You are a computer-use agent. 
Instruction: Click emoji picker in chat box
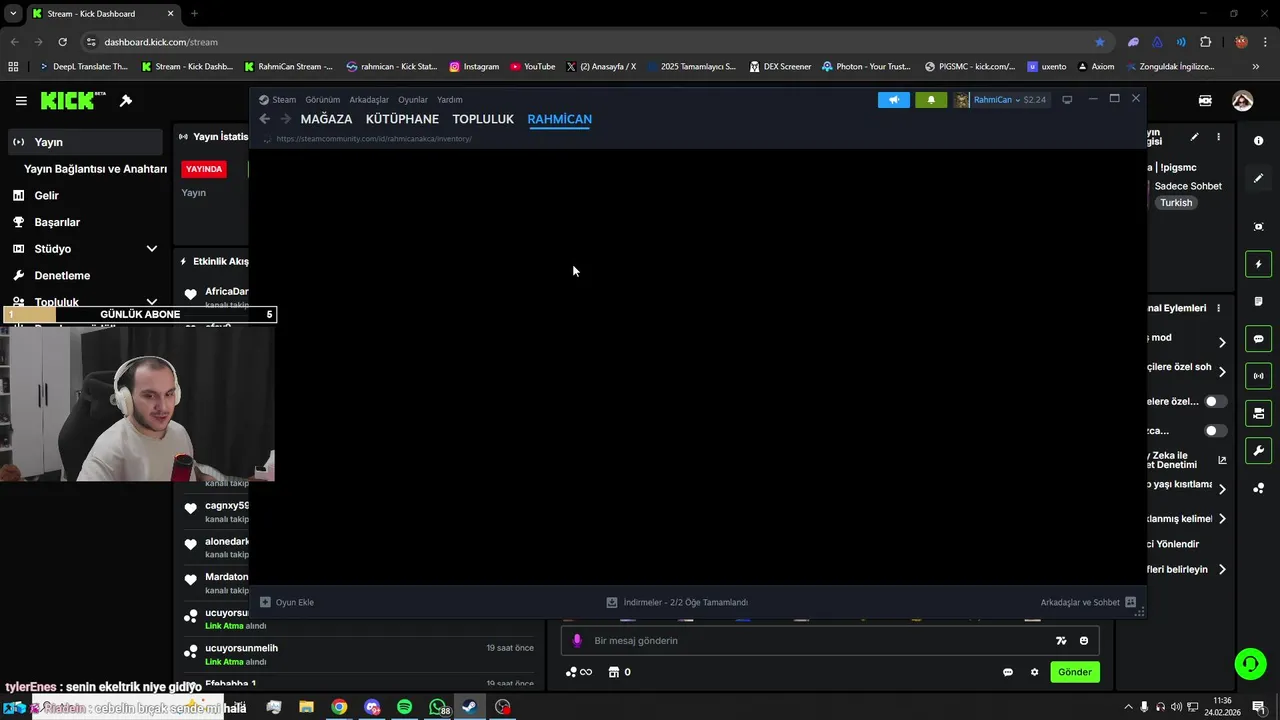click(x=1084, y=641)
